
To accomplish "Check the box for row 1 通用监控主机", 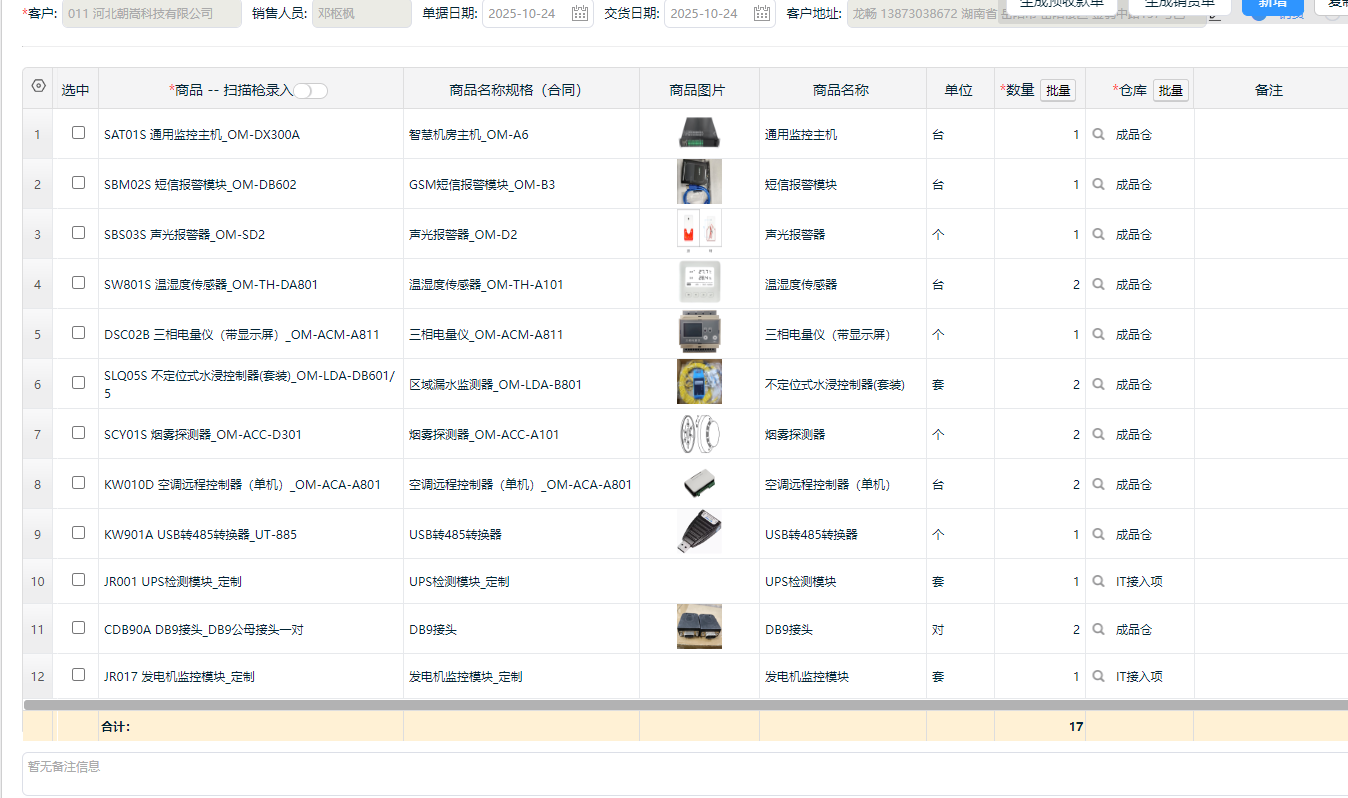I will coord(78,133).
